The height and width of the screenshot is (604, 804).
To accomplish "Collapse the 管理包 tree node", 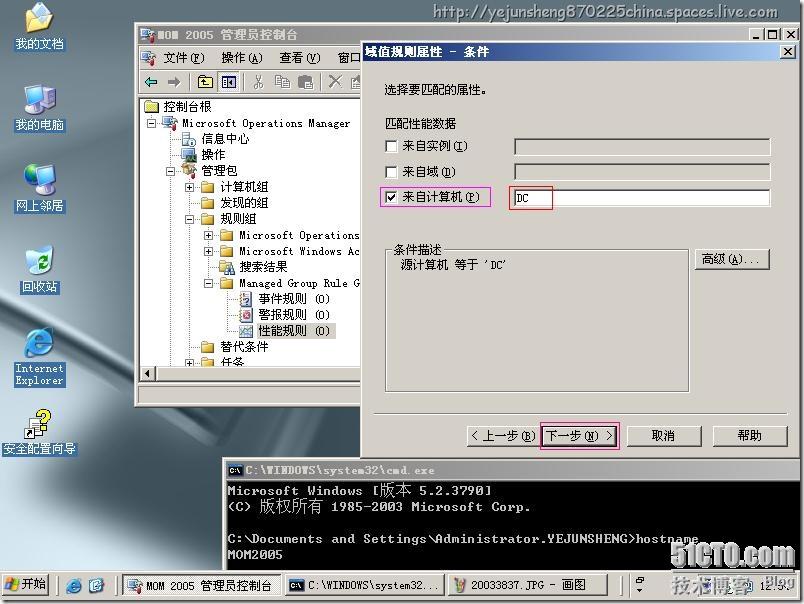I will (x=170, y=171).
